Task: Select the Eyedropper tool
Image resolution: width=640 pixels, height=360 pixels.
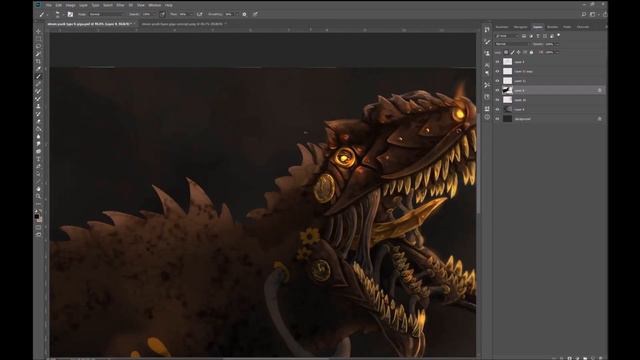Action: [x=38, y=69]
